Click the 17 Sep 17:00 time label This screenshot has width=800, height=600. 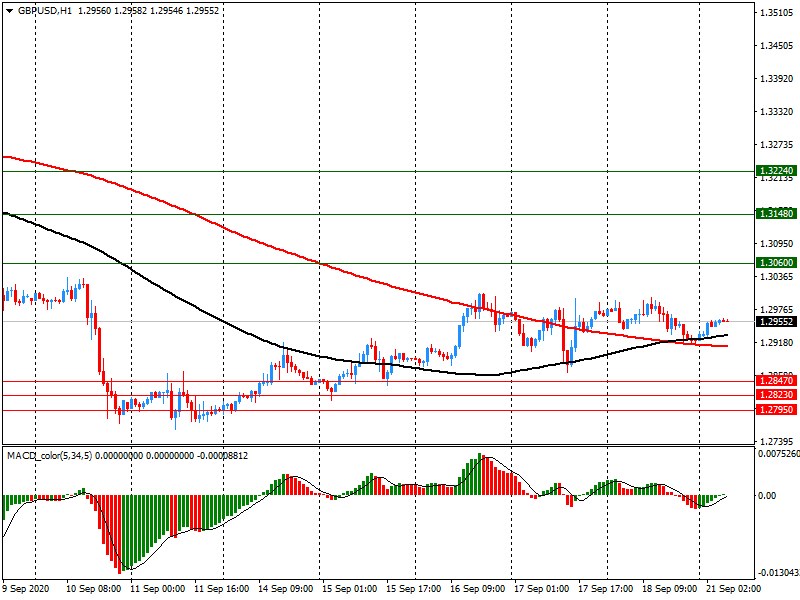pos(606,589)
